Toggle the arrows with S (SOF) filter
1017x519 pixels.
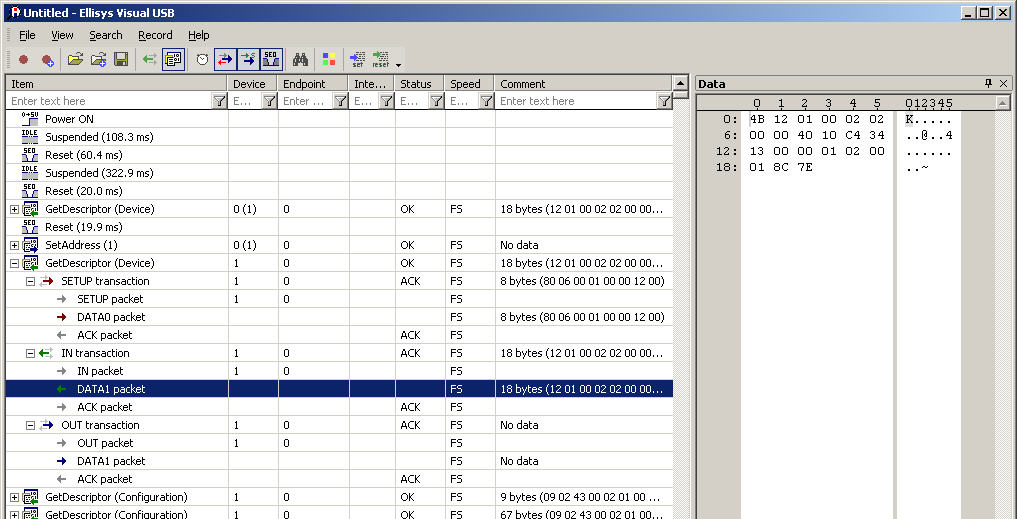(x=248, y=60)
